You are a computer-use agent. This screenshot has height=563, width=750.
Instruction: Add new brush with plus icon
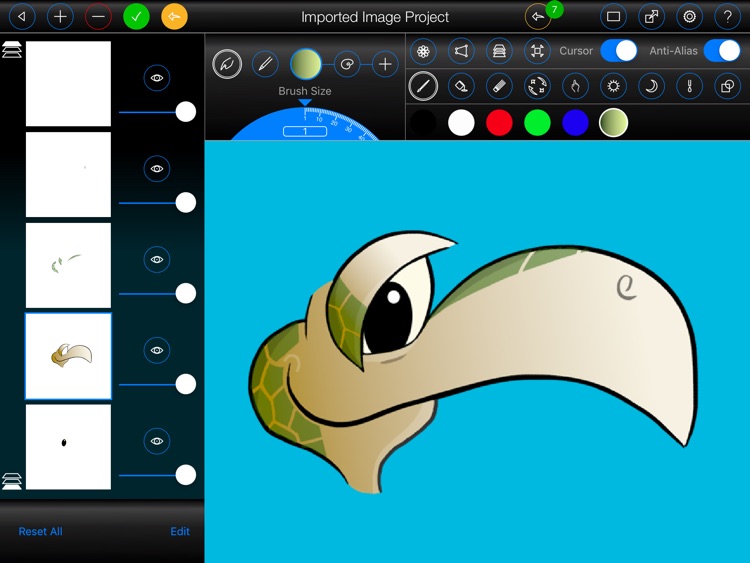tap(385, 64)
